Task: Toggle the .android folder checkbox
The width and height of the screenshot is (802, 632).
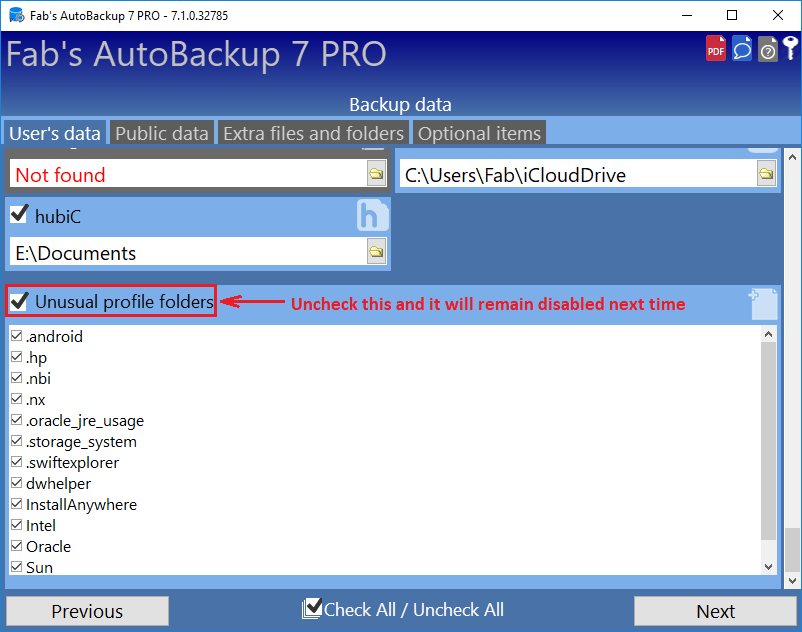Action: coord(17,335)
